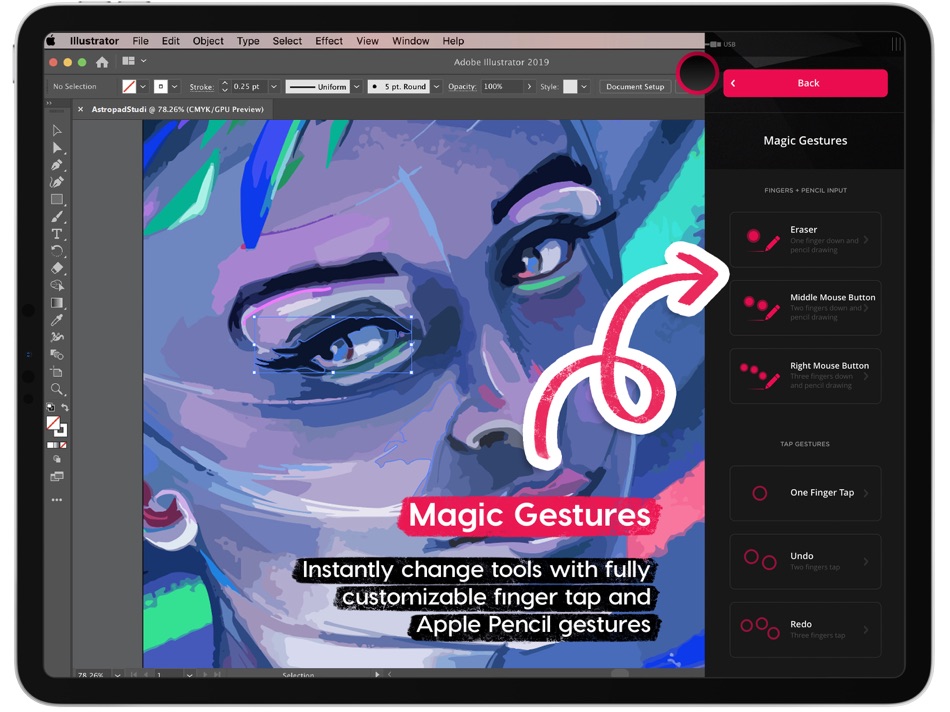950x712 pixels.
Task: Select the Zoom magnifier tool
Action: tap(57, 389)
